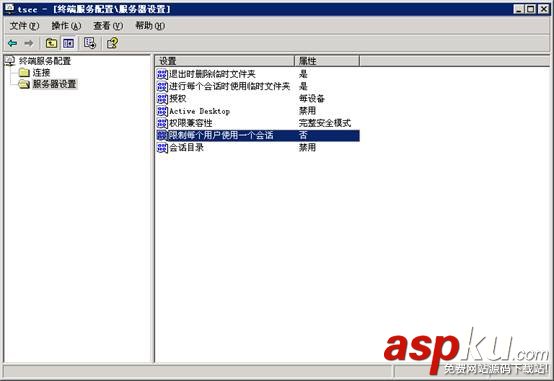Click 禁用 value for 会话目录

point(307,147)
